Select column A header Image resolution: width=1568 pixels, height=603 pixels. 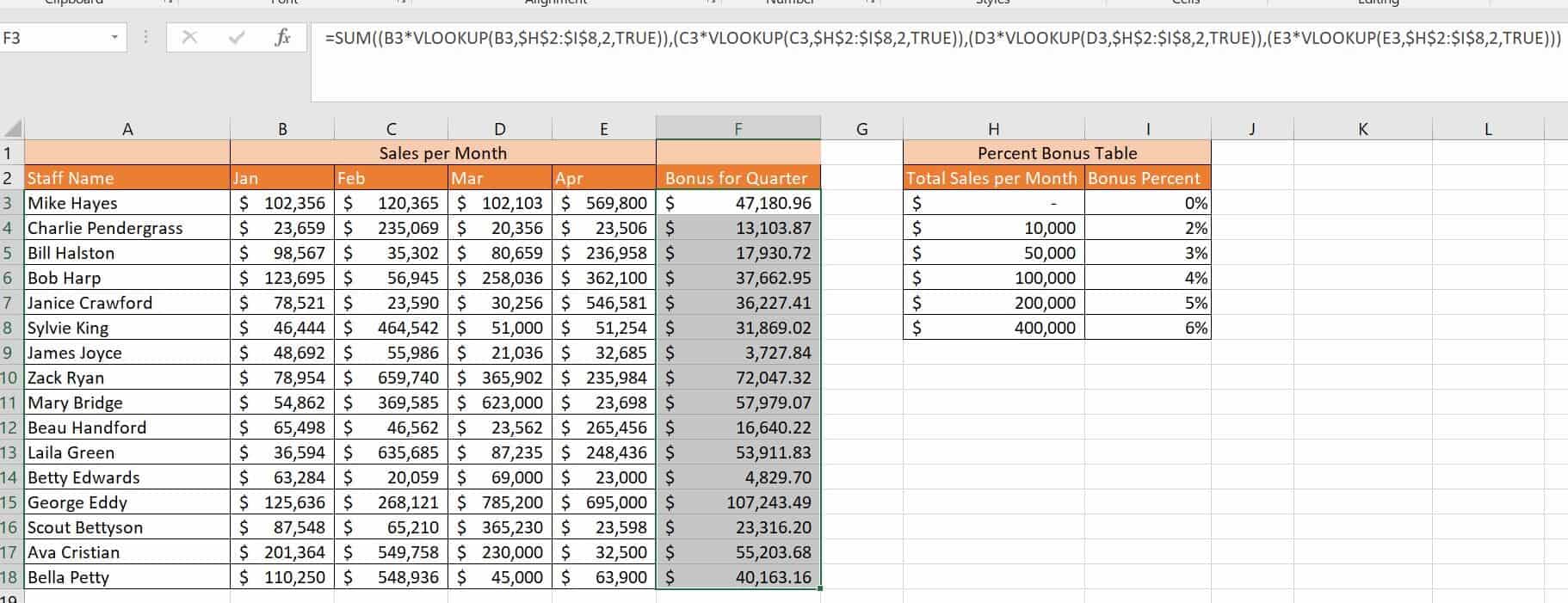[x=127, y=129]
